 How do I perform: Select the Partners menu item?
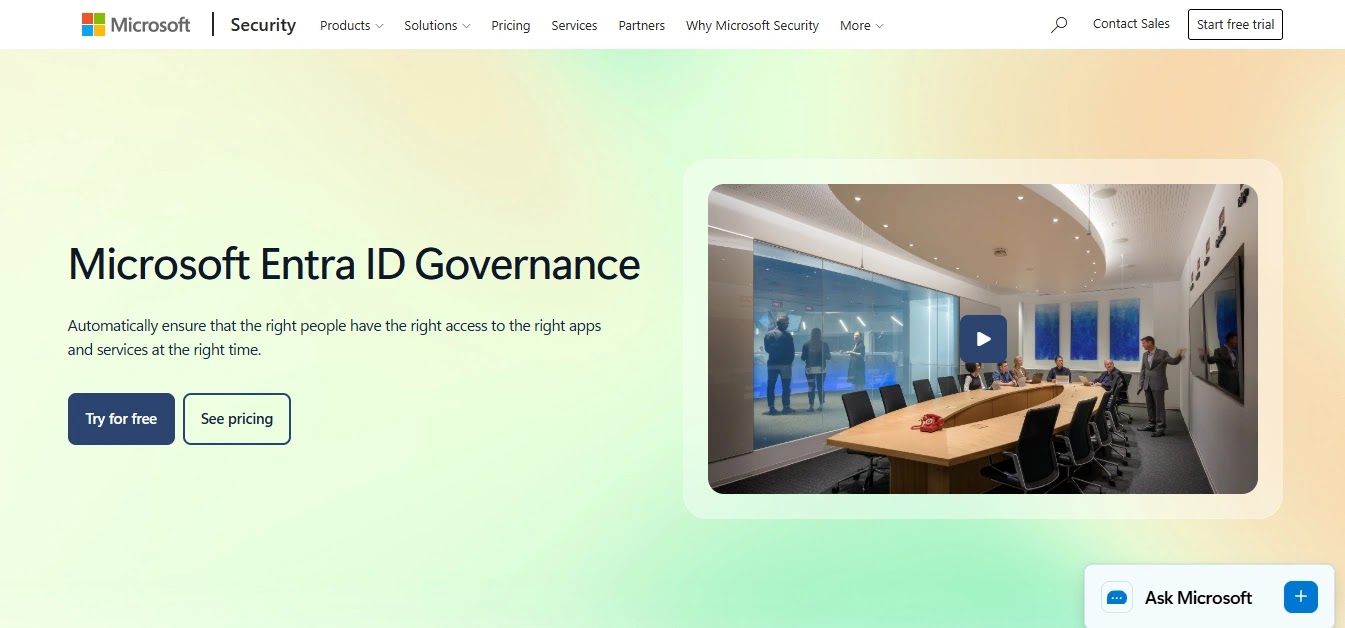tap(642, 25)
